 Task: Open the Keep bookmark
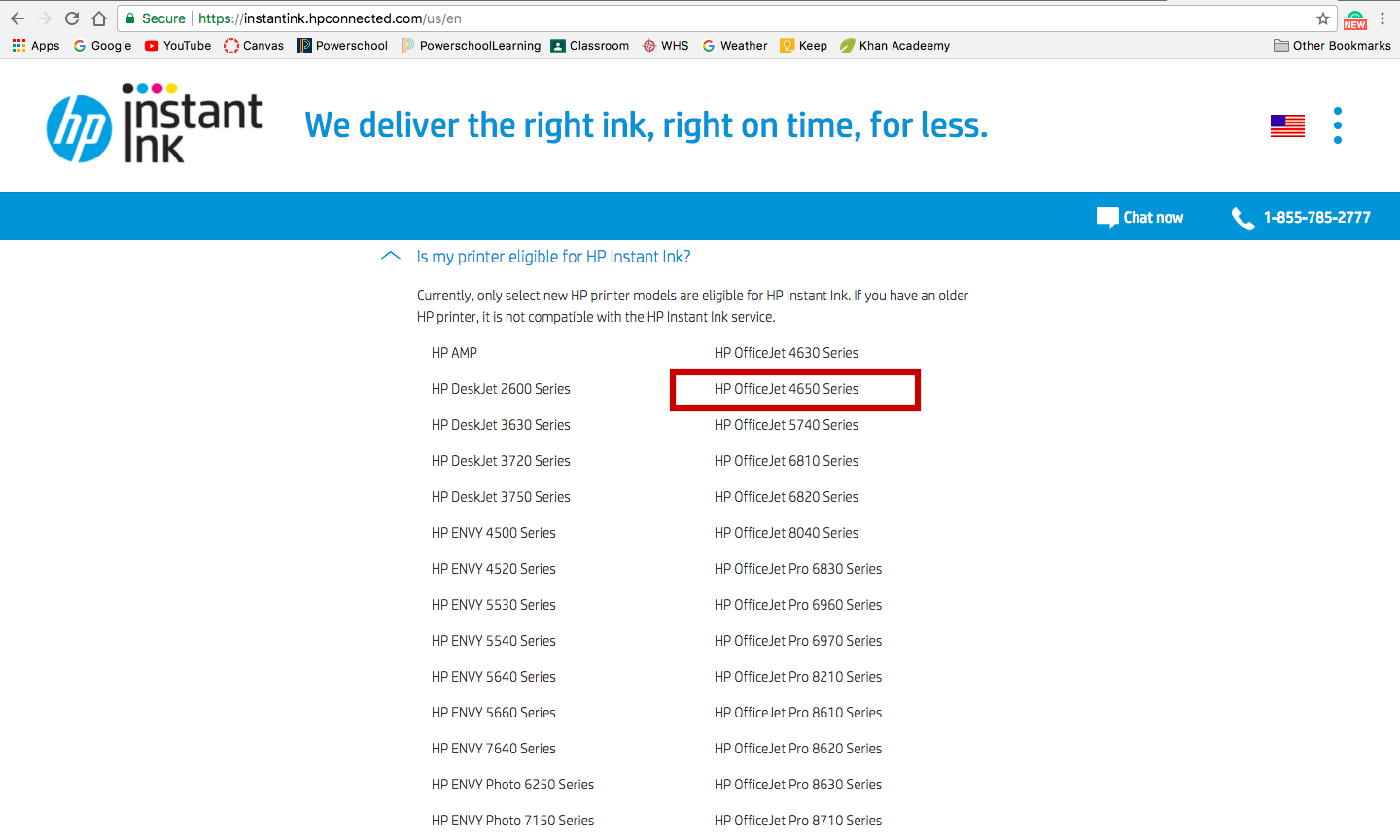804,46
